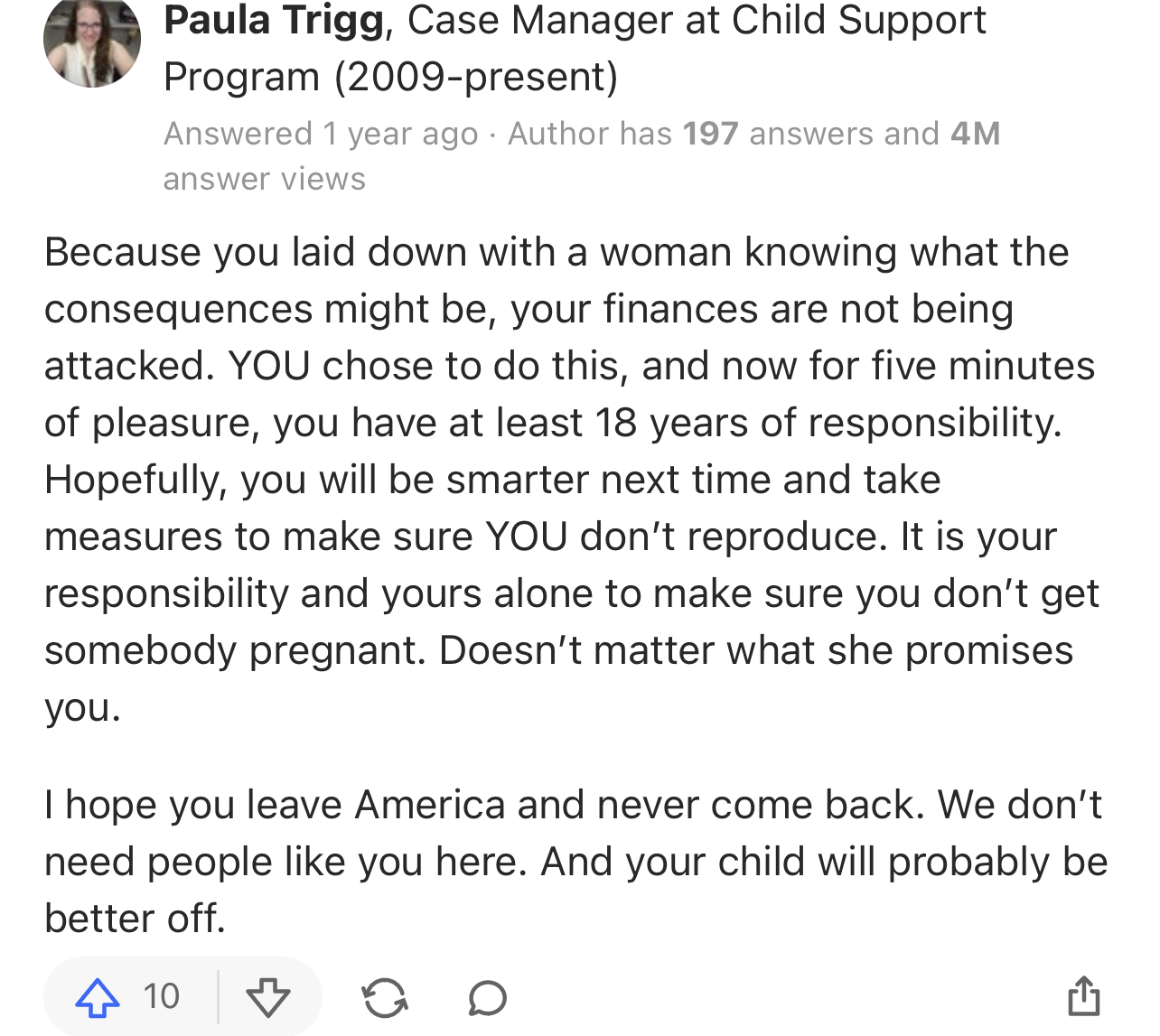
Task: Select the upvote count 10
Action: point(162,996)
